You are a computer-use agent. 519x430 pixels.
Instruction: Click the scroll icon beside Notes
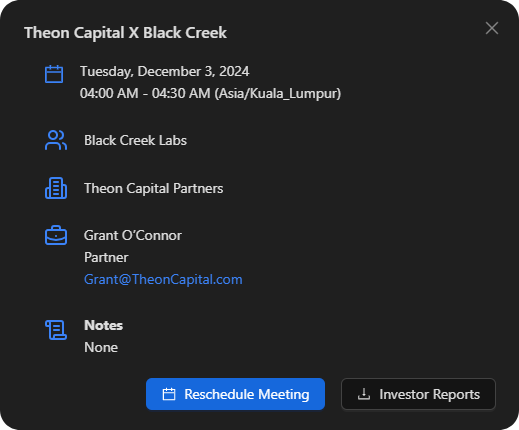tap(56, 330)
